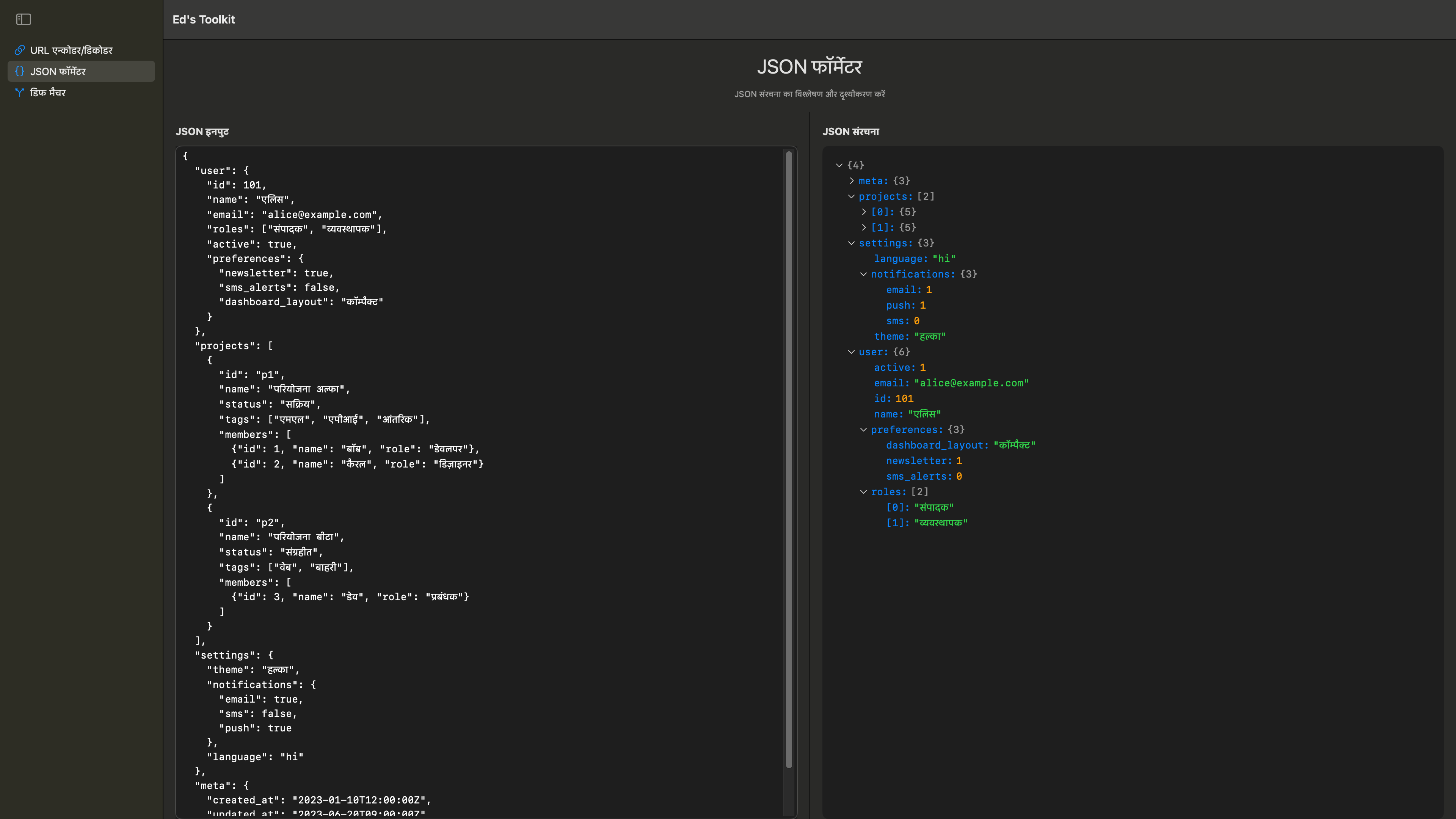Click the "settings": { line in input

click(234, 655)
